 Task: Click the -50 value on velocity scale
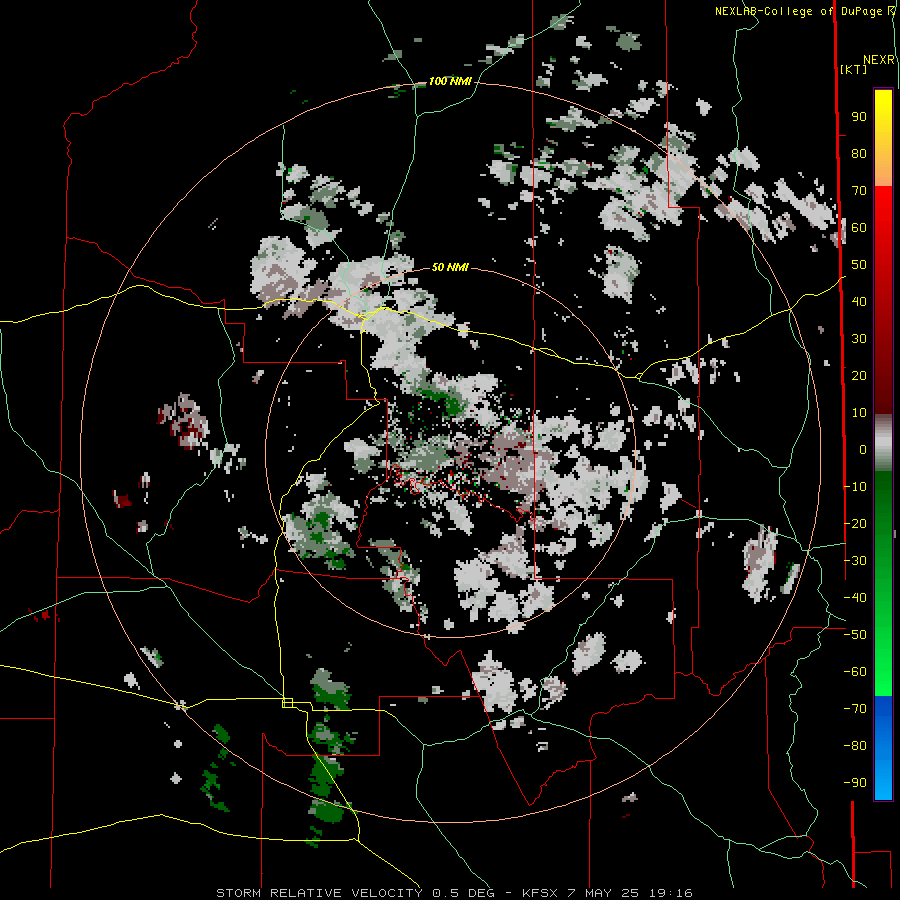(855, 635)
